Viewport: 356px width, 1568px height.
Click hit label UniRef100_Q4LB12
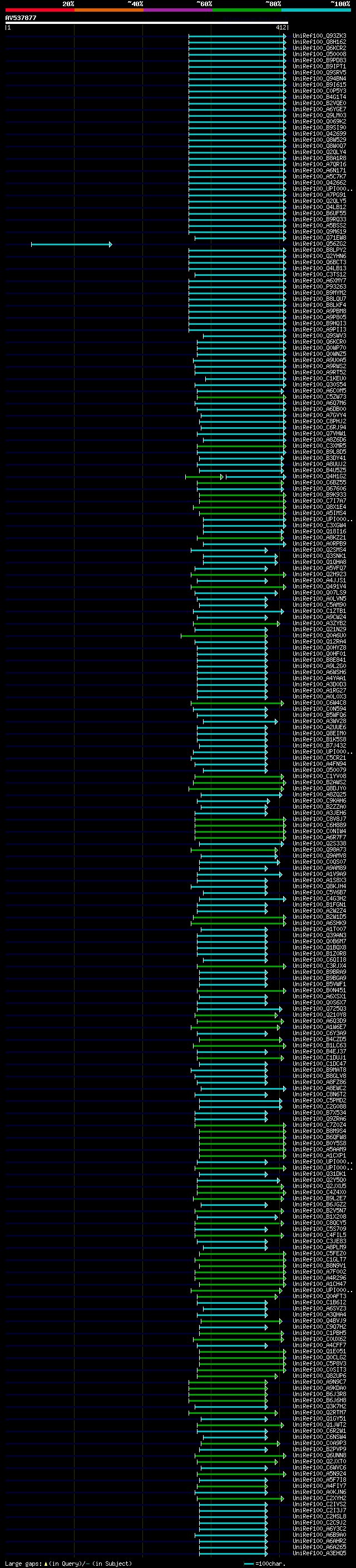[x=319, y=207]
